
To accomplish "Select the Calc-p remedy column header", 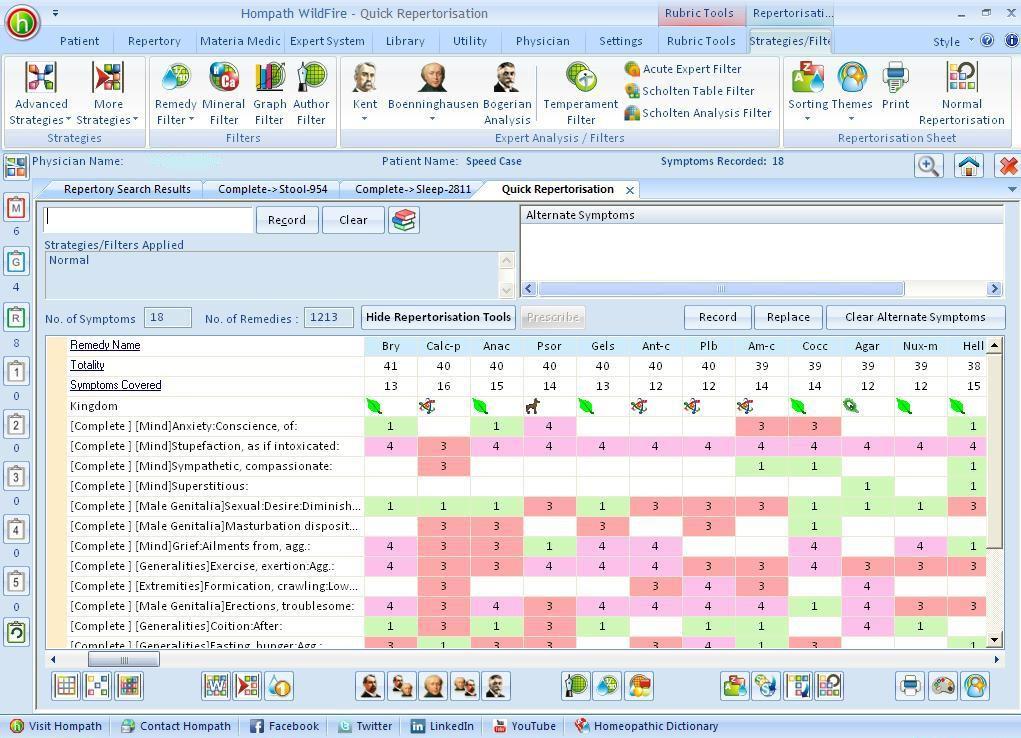I will (x=443, y=346).
